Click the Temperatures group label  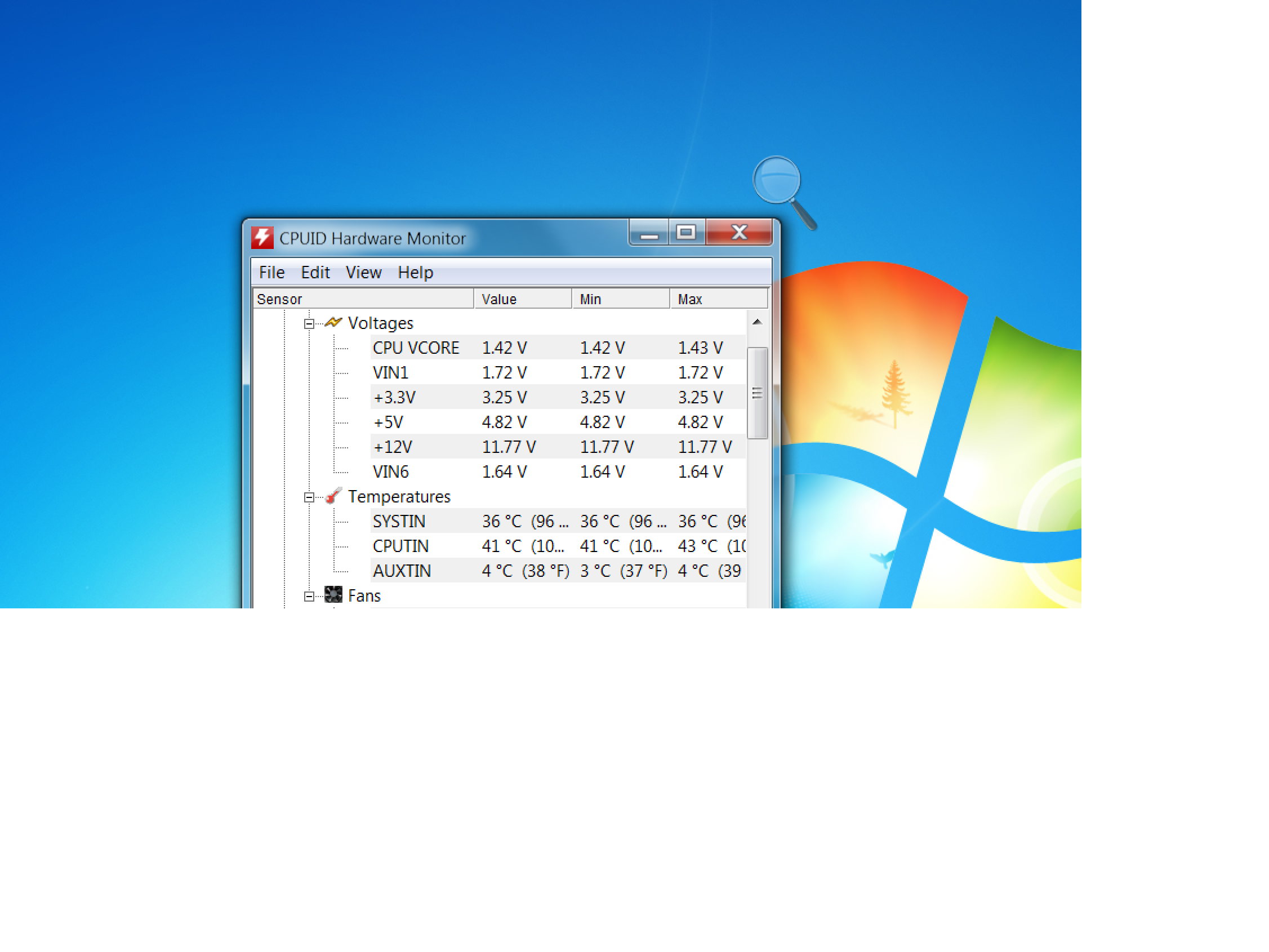click(x=399, y=496)
